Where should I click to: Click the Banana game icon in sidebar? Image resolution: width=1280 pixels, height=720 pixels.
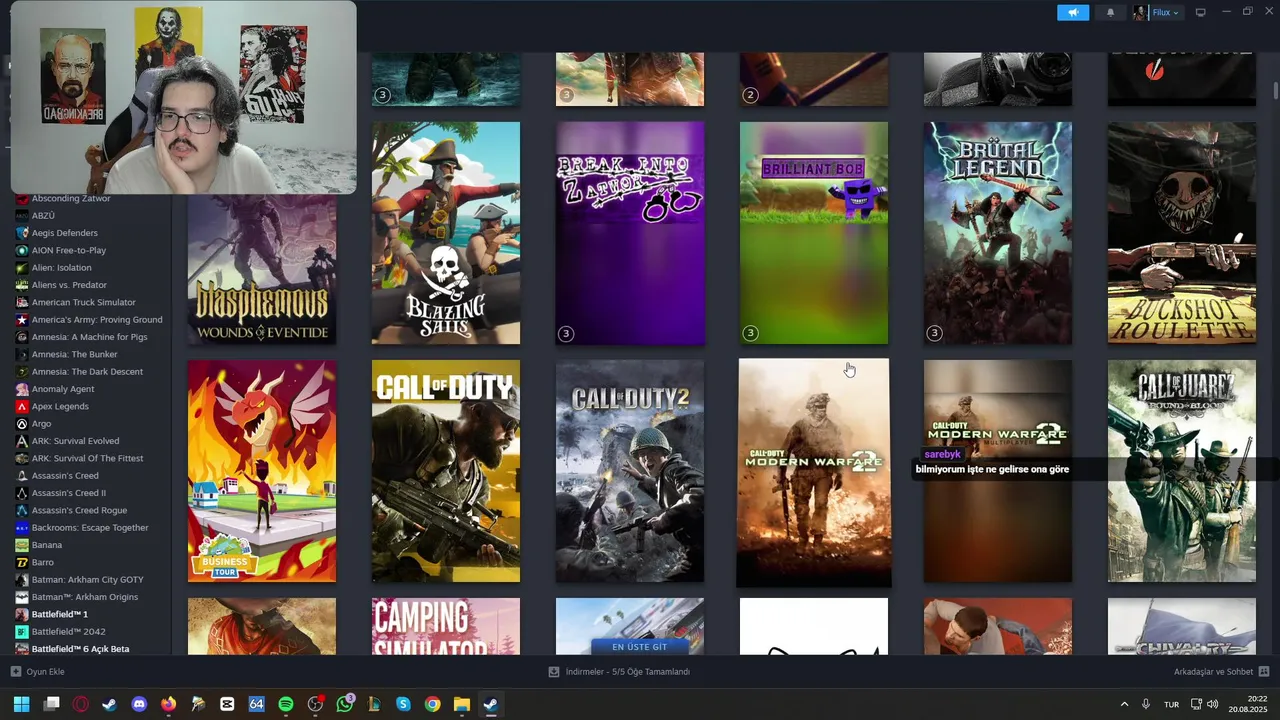(x=22, y=545)
